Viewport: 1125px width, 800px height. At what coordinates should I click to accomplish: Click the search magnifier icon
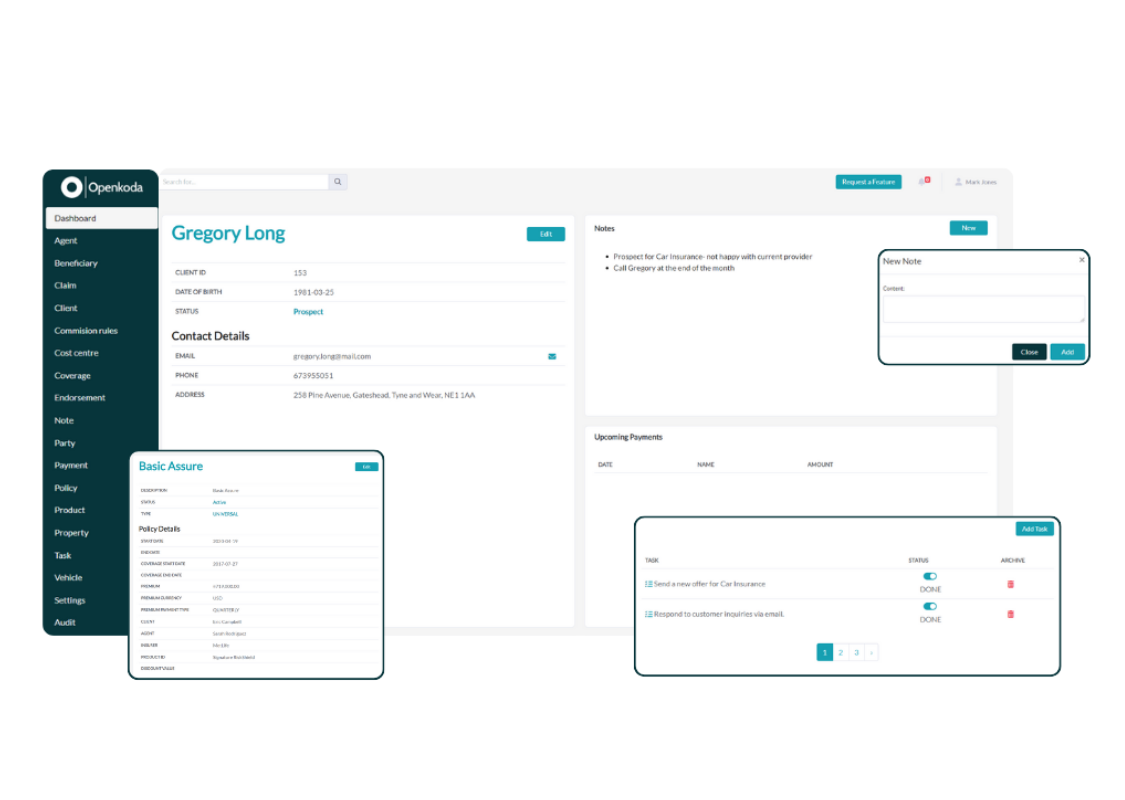pyautogui.click(x=337, y=181)
